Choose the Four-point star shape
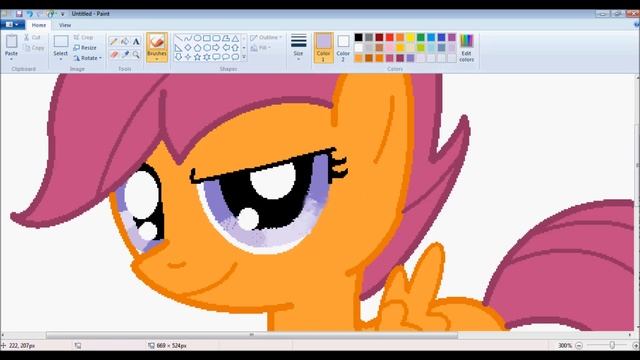 188,57
